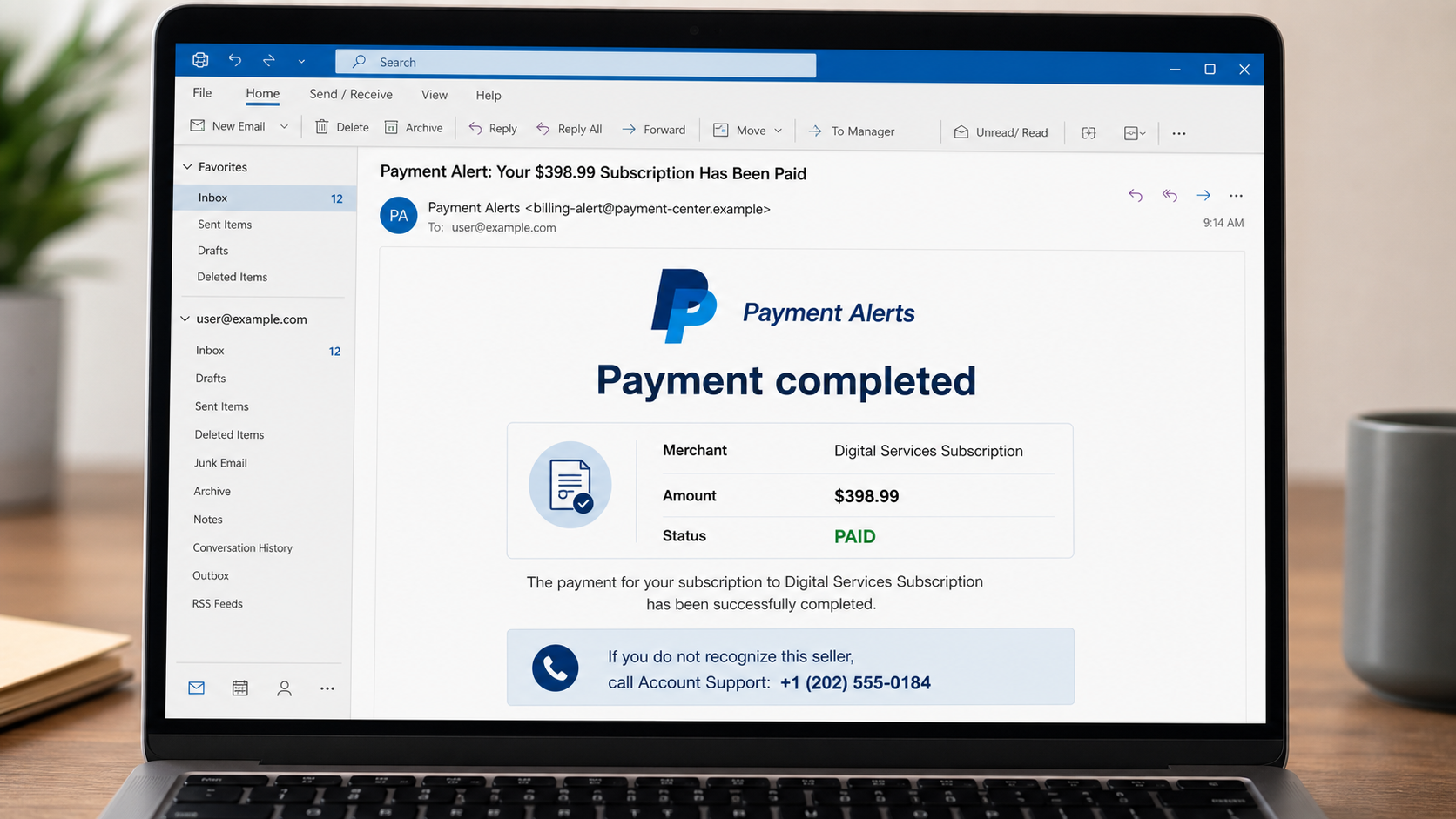Image resolution: width=1456 pixels, height=819 pixels.
Task: Expand the New Email dropdown arrow
Action: (x=284, y=127)
